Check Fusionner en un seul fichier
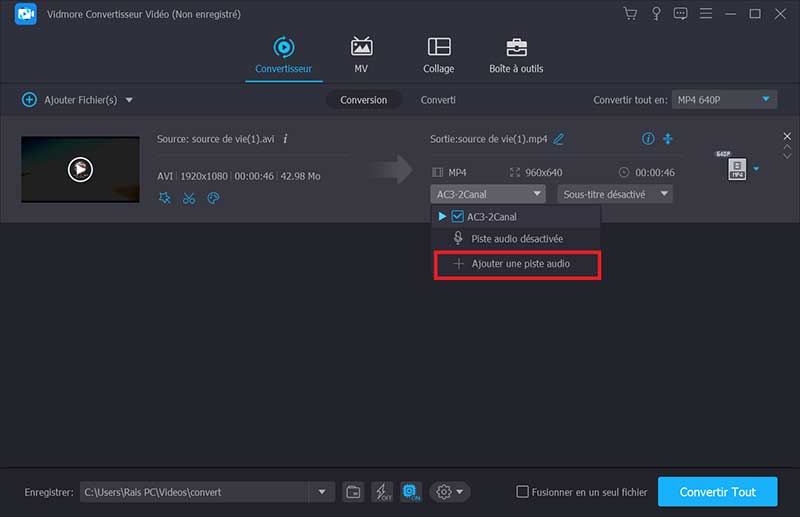Image resolution: width=800 pixels, height=517 pixels. (x=522, y=492)
